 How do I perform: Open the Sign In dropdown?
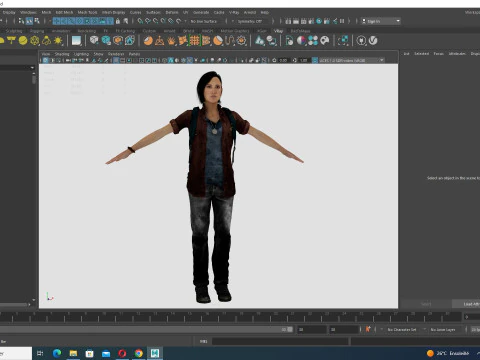click(x=381, y=21)
